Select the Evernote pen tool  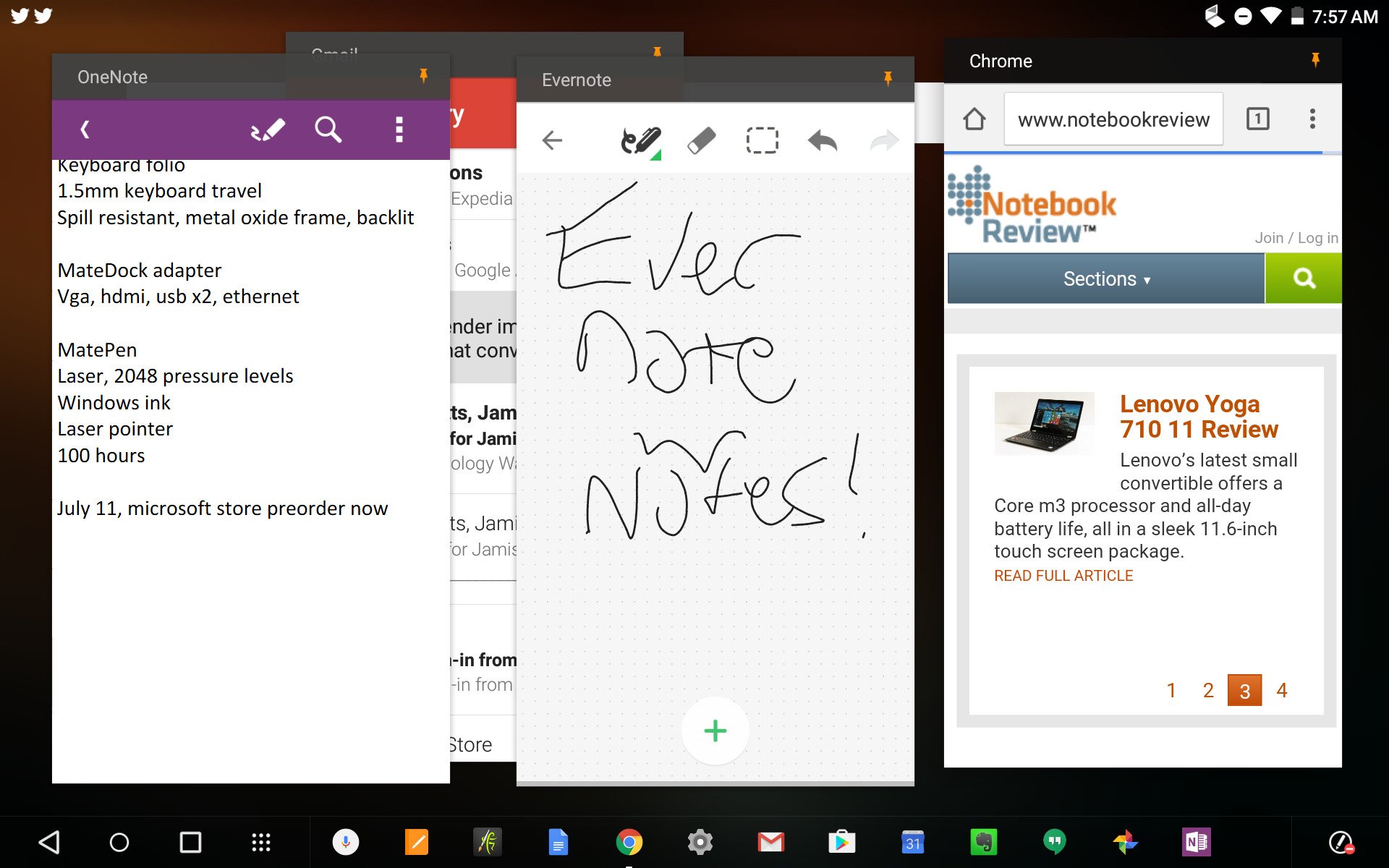point(641,141)
